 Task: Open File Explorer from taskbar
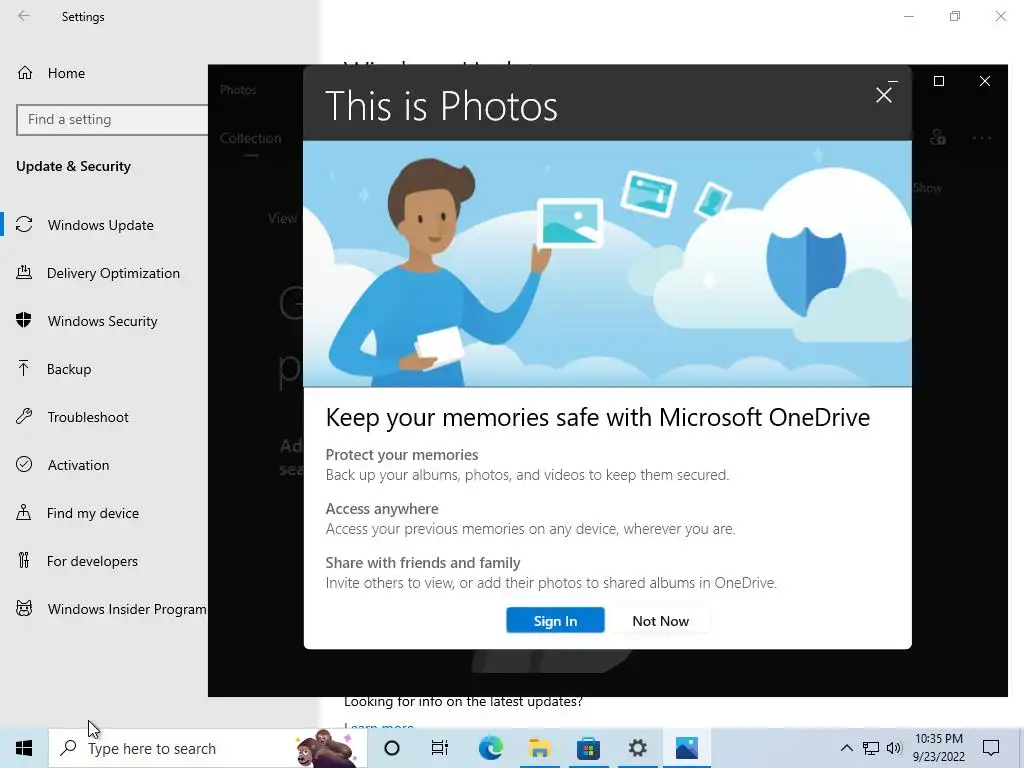click(x=539, y=748)
